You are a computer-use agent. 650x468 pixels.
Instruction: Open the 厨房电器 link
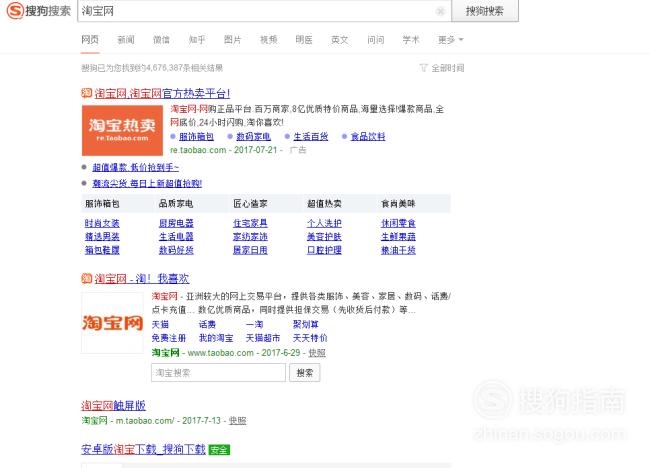176,223
